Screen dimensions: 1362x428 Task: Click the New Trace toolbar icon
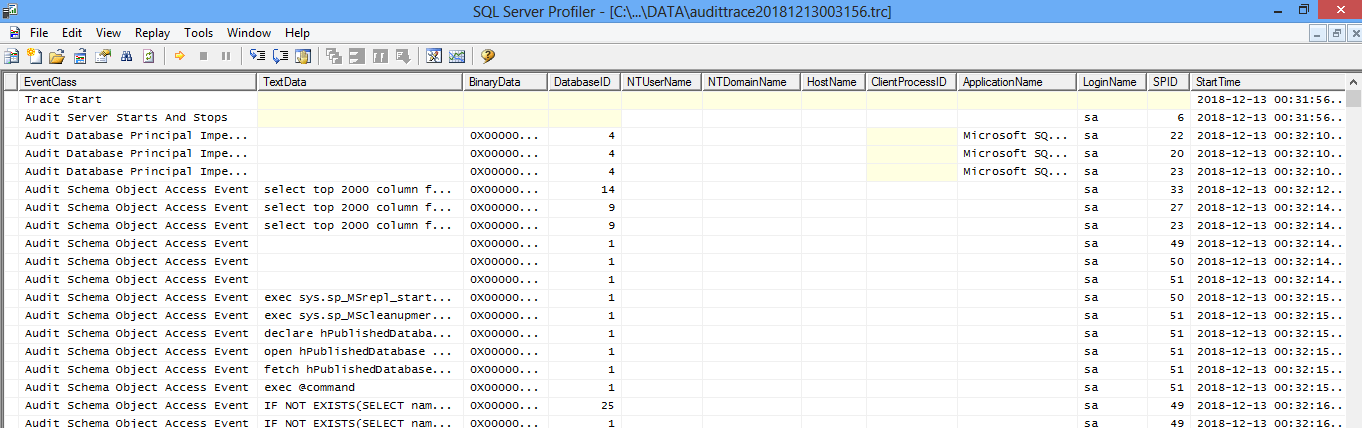[12, 56]
